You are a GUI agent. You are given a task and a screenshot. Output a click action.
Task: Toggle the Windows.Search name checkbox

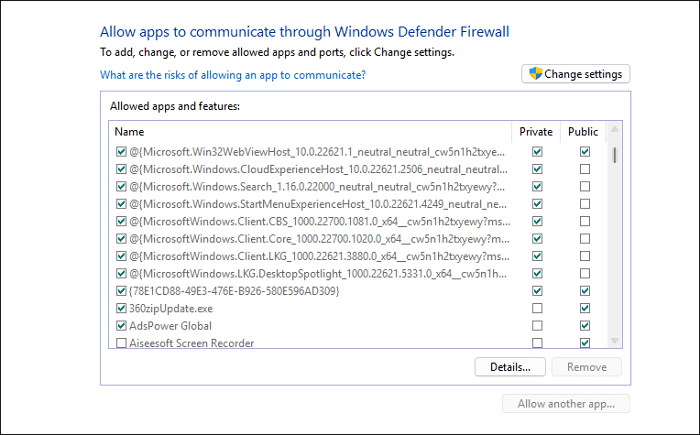[x=121, y=187]
